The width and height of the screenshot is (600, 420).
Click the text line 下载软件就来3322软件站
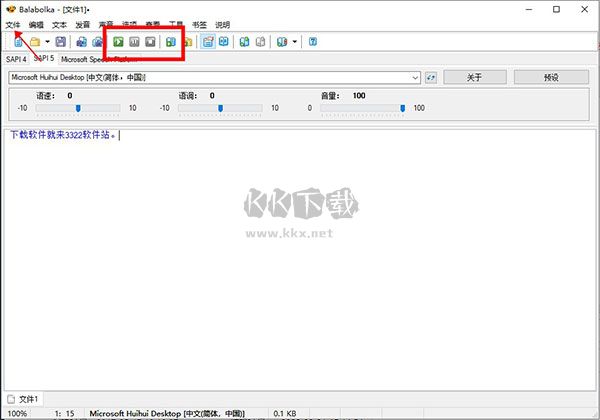62,135
